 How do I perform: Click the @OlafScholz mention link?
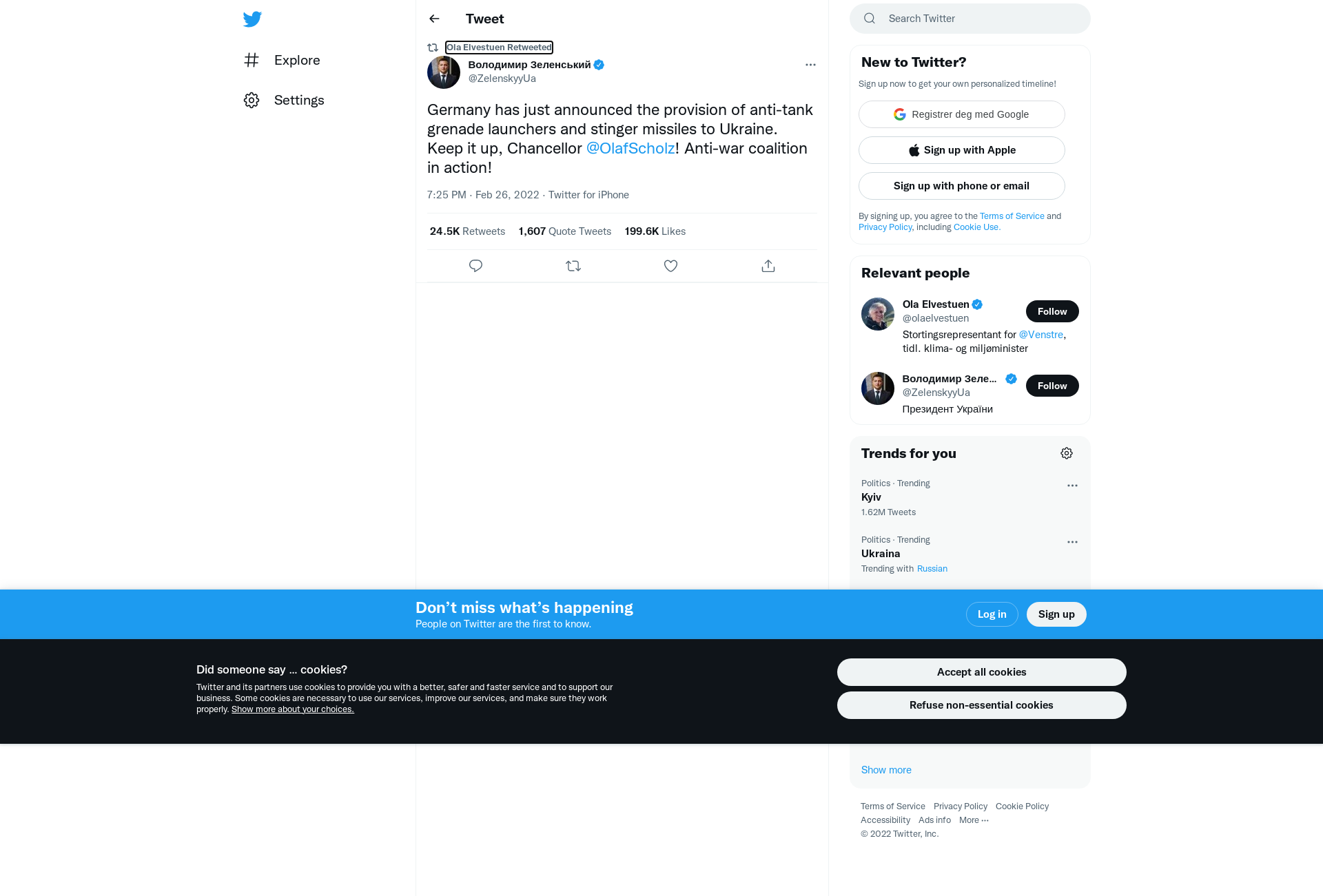630,149
